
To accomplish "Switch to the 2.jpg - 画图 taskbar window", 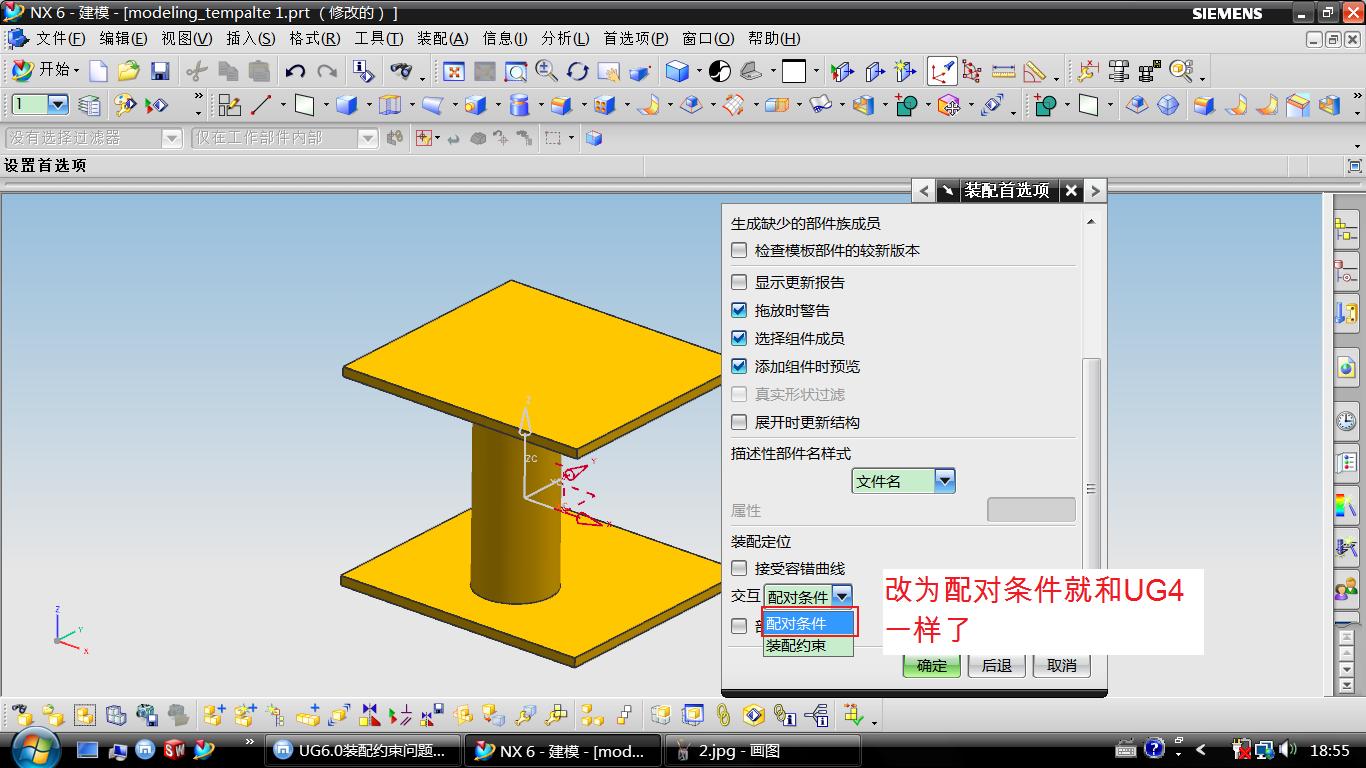I will 763,750.
